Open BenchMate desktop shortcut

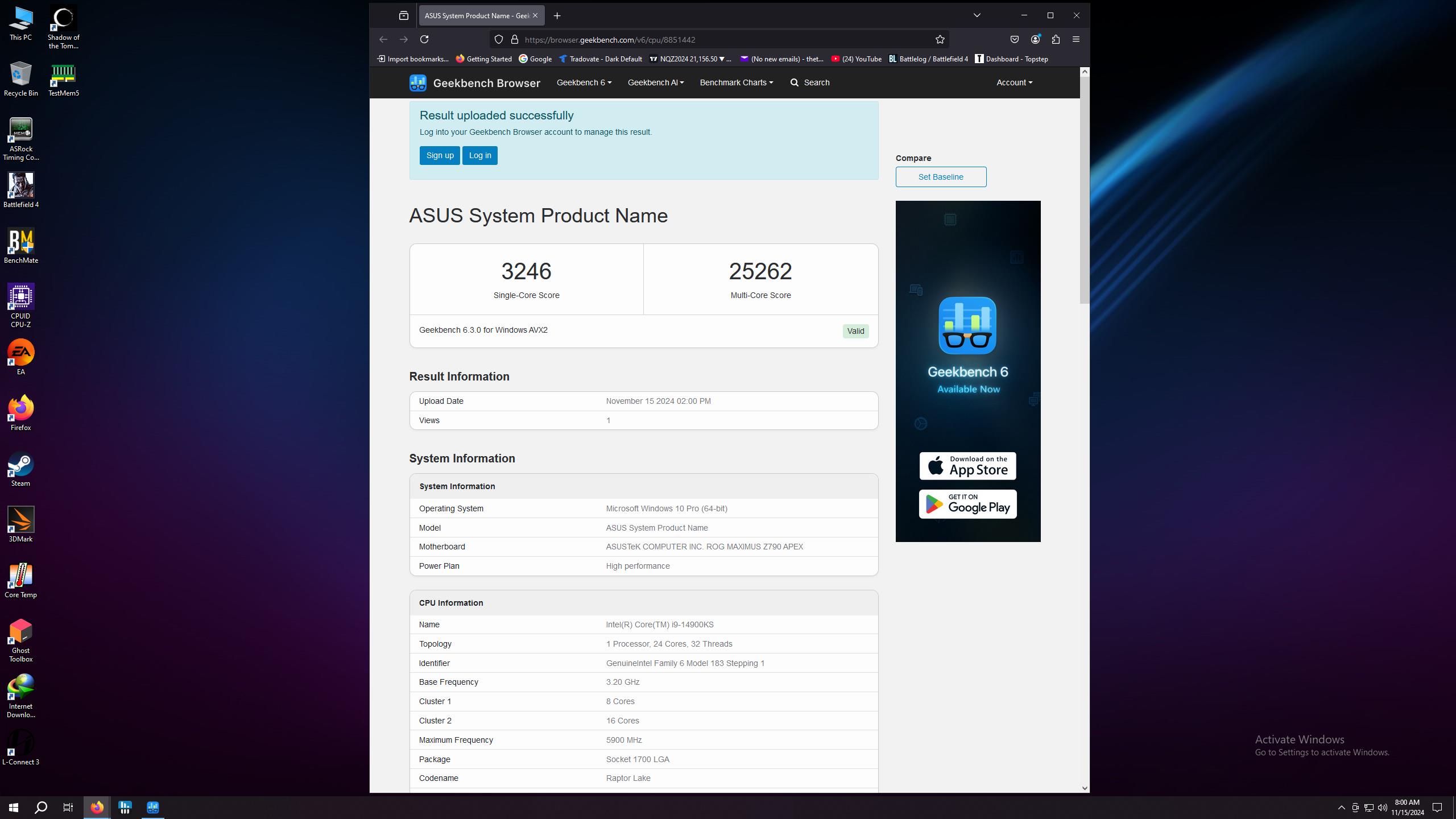pyautogui.click(x=20, y=246)
